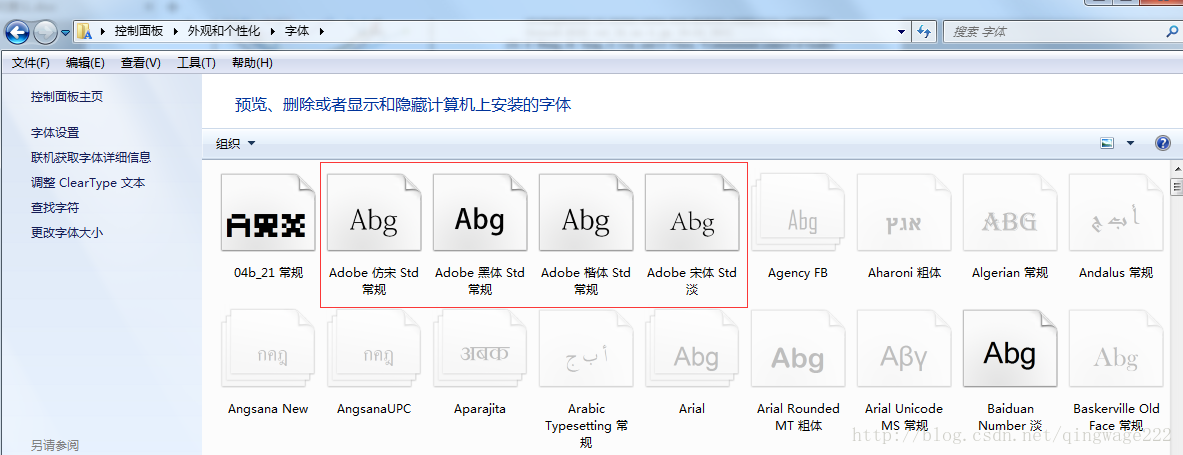
Task: Open the 组织 dropdown button
Action: click(236, 143)
